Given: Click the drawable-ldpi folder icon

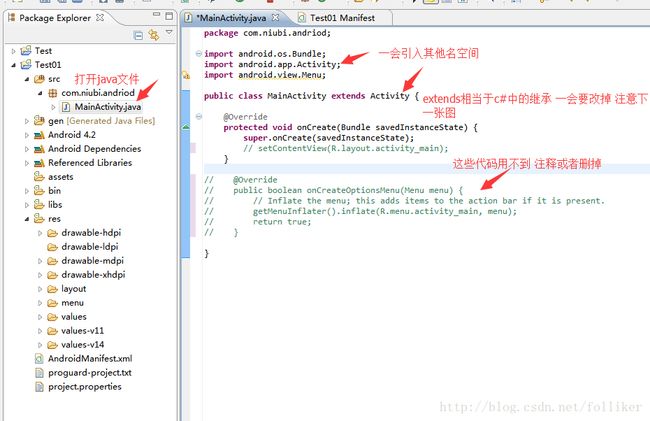Looking at the screenshot, I should 52,247.
